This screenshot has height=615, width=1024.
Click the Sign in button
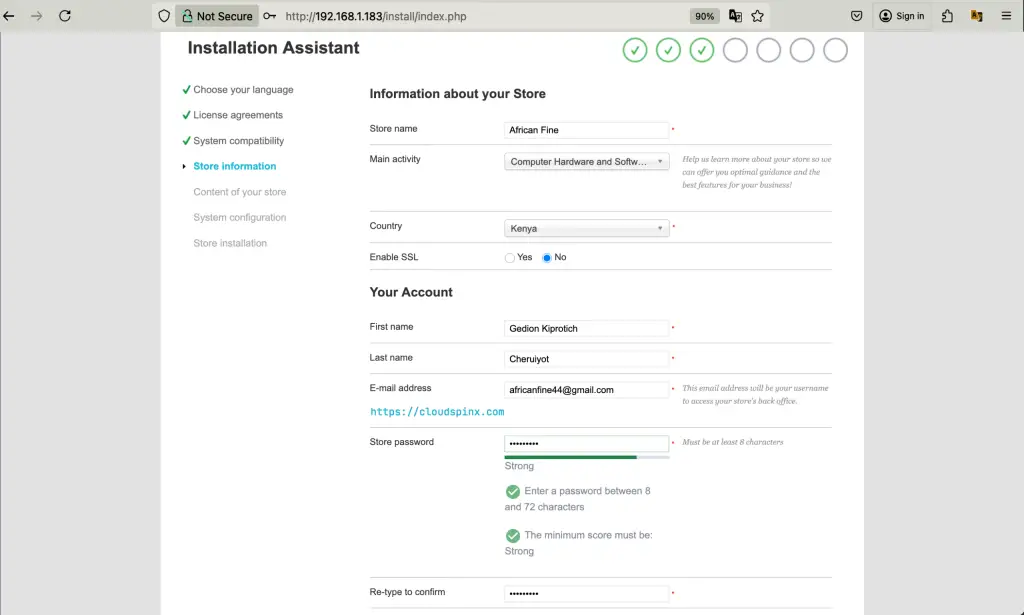click(903, 15)
